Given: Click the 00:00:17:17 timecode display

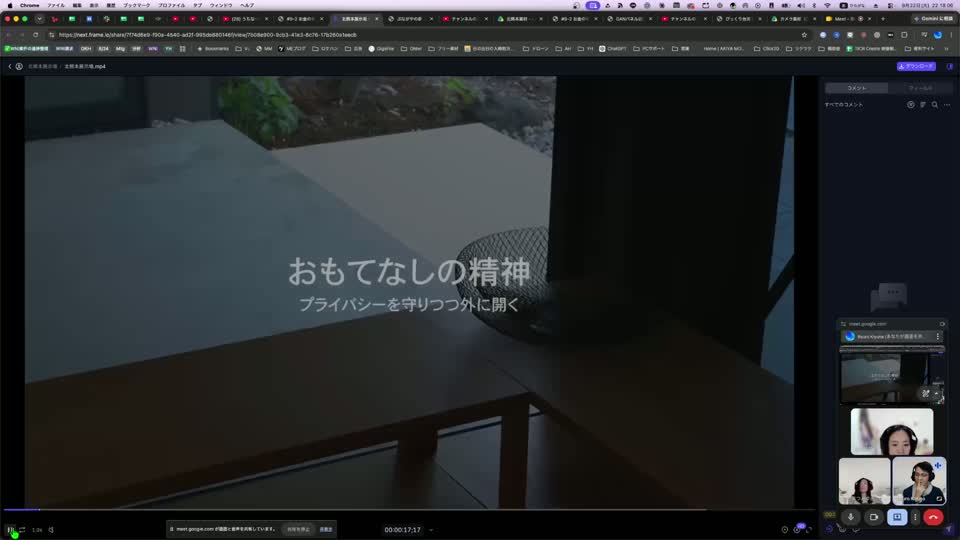Looking at the screenshot, I should [402, 530].
